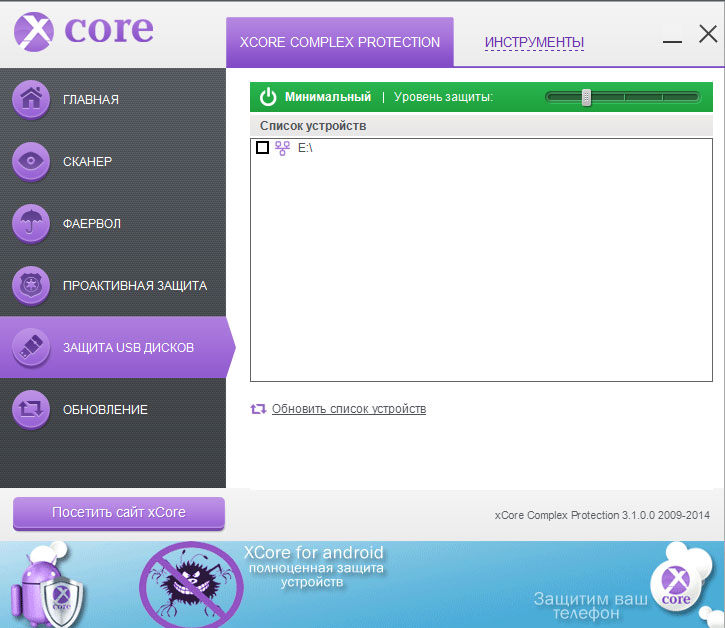Go to ГЛАВНАЯ menu label
The width and height of the screenshot is (725, 628).
(91, 99)
